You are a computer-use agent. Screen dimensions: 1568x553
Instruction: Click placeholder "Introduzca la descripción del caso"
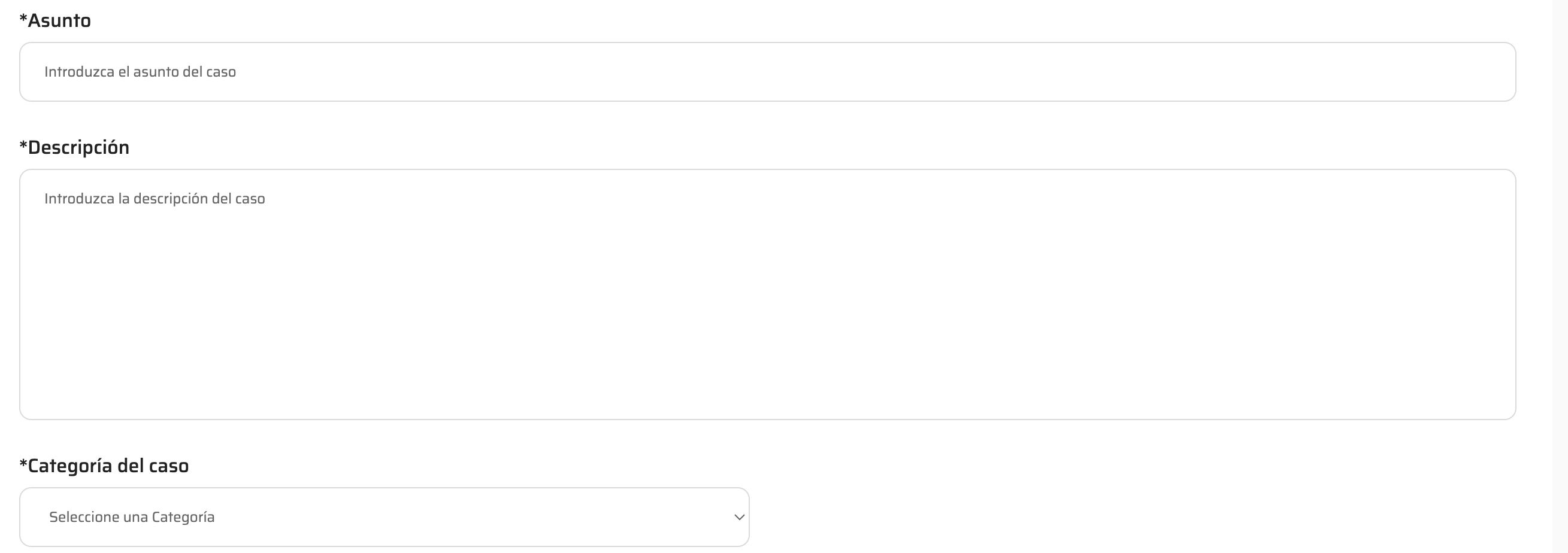pyautogui.click(x=155, y=199)
